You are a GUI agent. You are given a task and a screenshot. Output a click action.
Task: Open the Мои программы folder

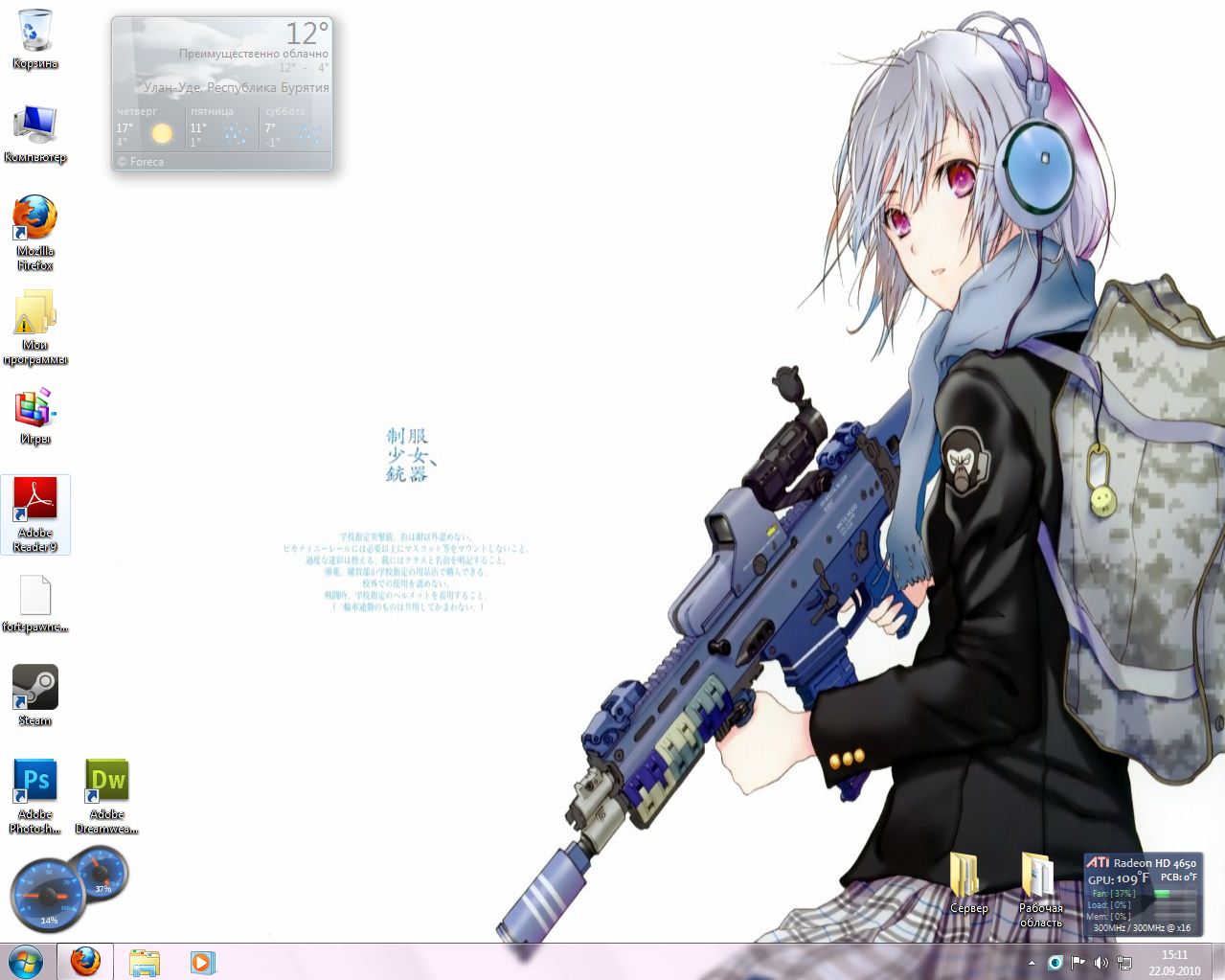(x=35, y=328)
